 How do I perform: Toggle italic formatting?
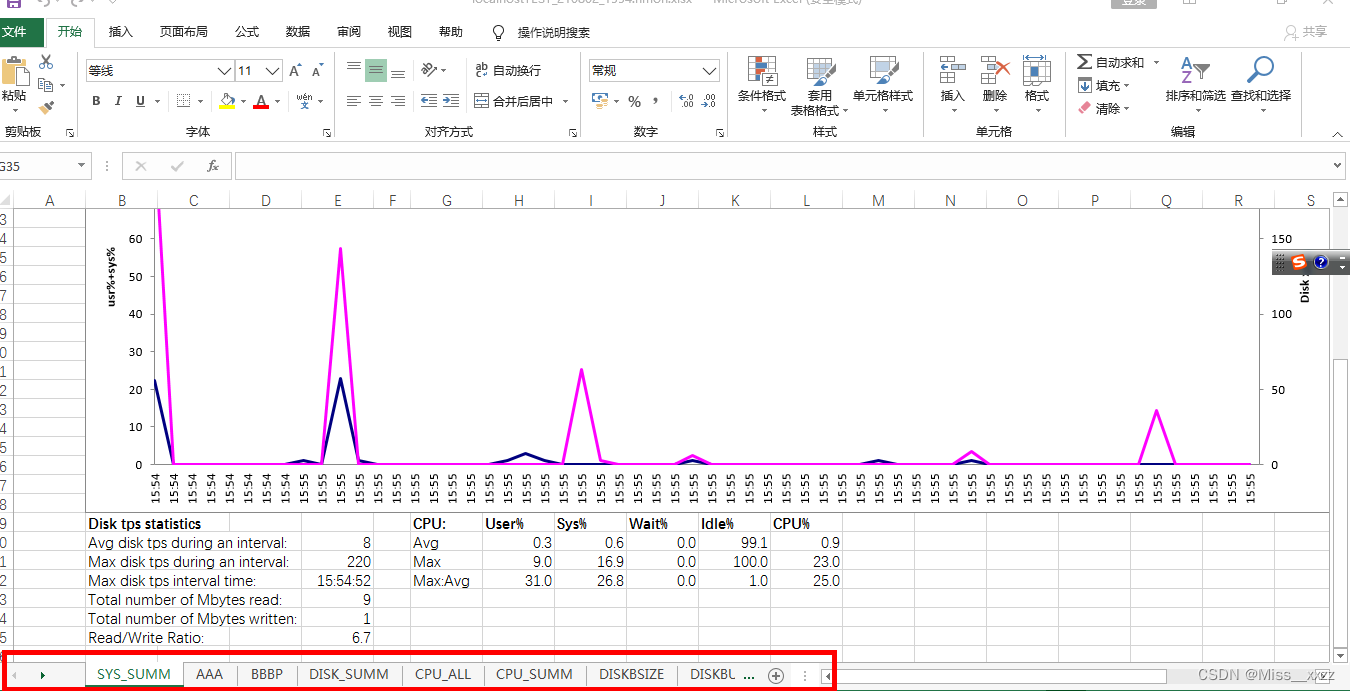click(x=118, y=101)
